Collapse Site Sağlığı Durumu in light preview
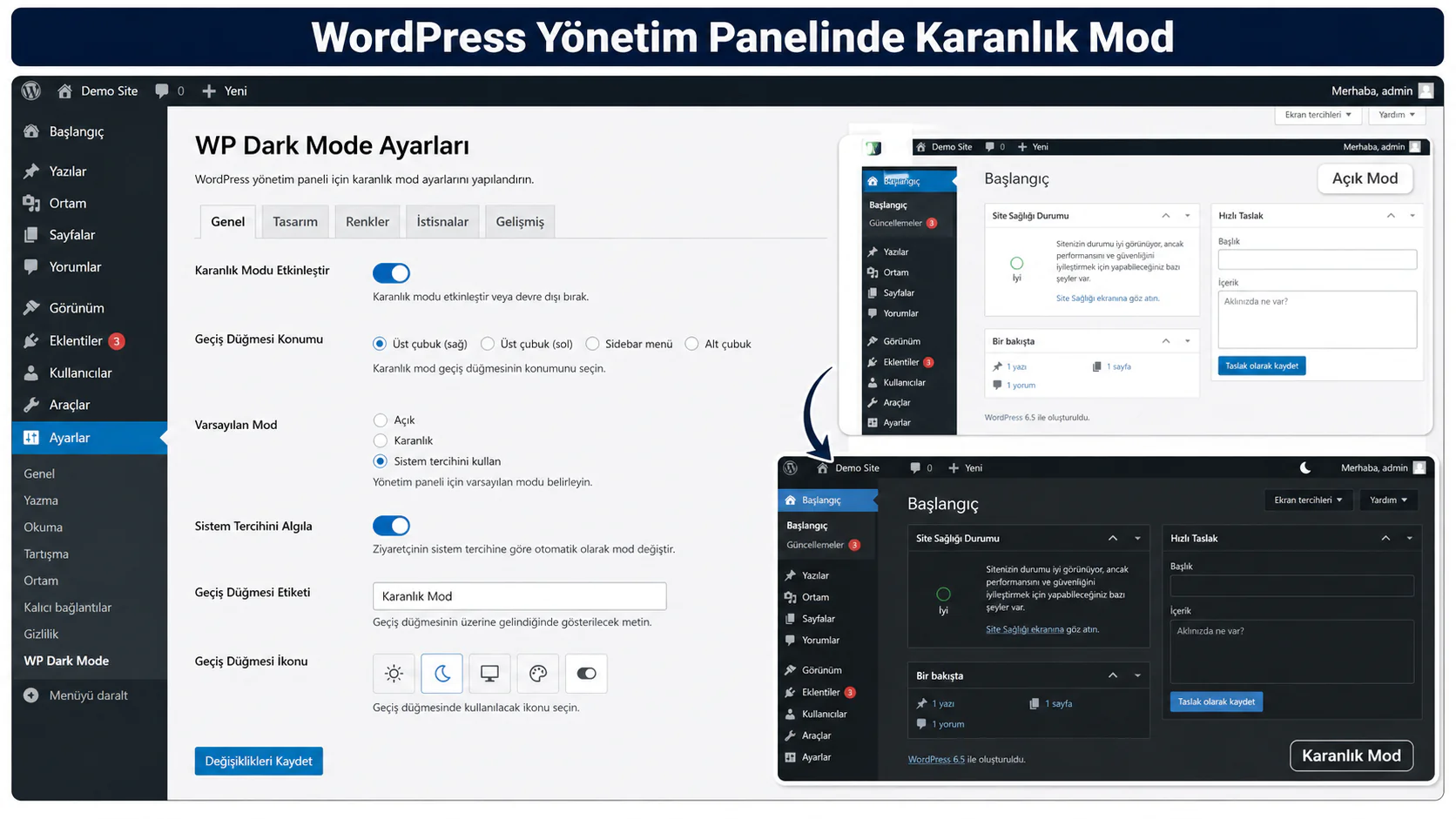The height and width of the screenshot is (819, 1456). (1166, 216)
